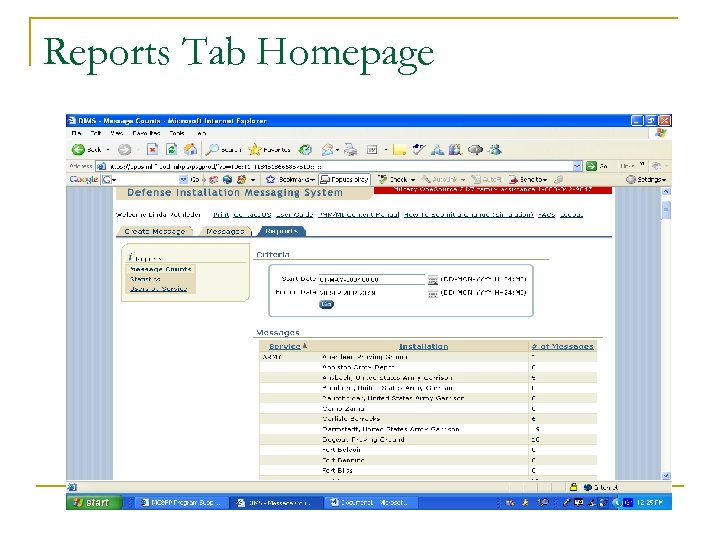Viewport: 720px width, 540px height.
Task: Open the address bar dropdown arrow
Action: [577, 166]
